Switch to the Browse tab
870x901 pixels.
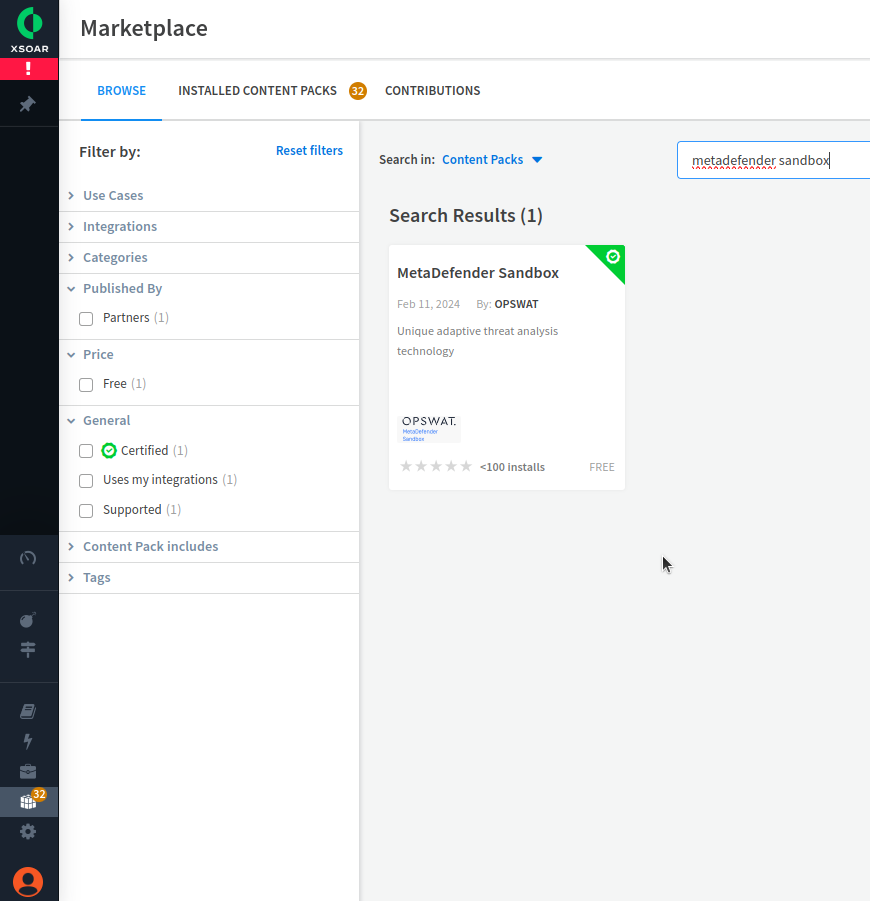121,91
